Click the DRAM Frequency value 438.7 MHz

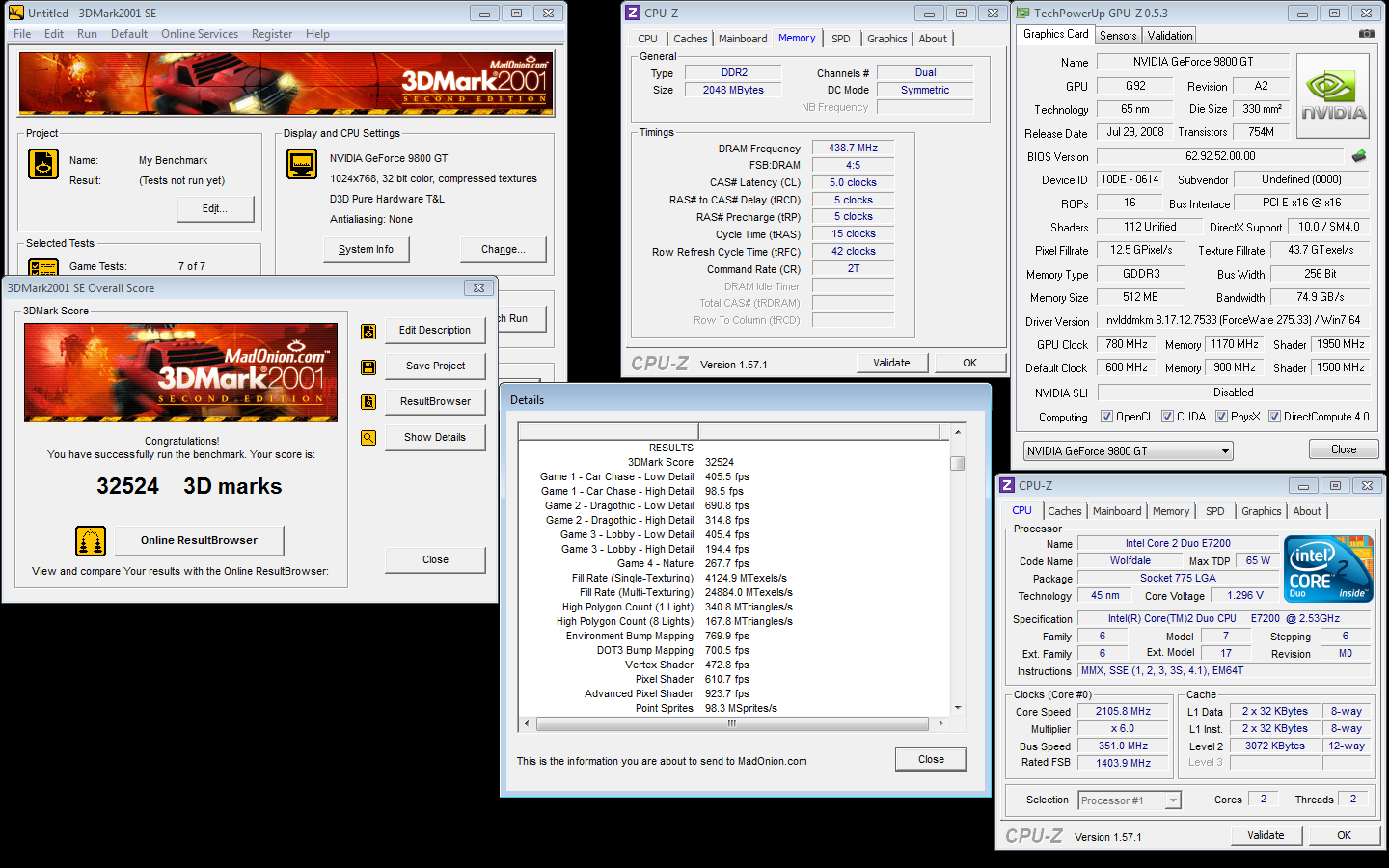[853, 148]
